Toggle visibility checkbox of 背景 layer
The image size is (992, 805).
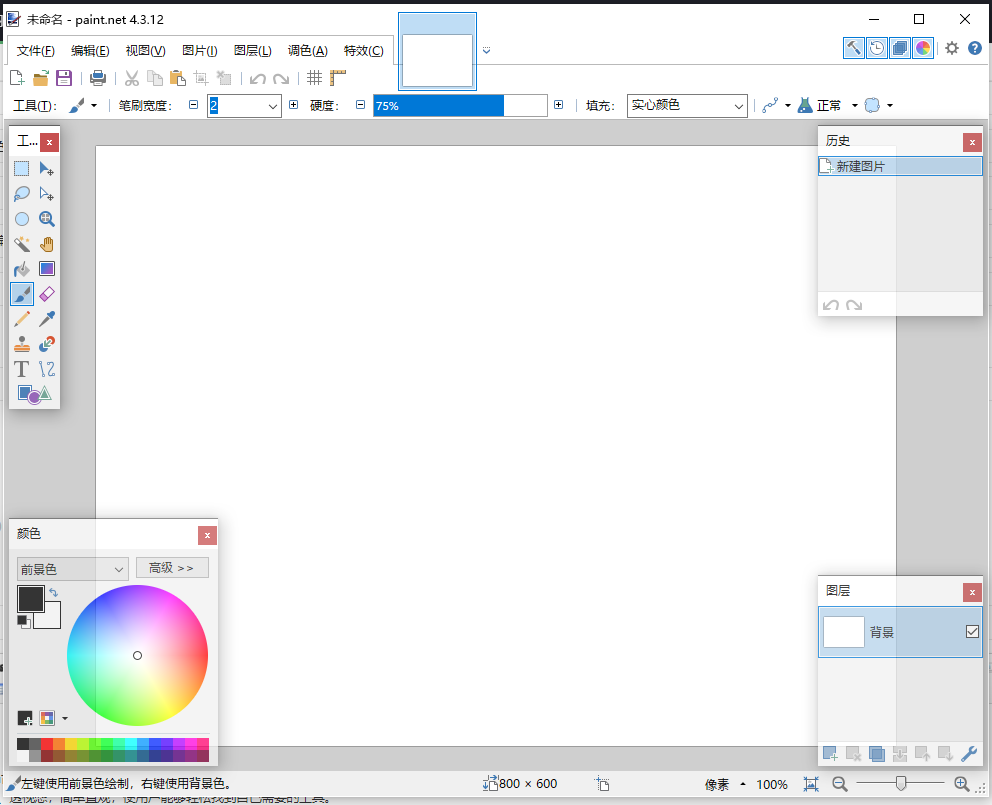972,632
